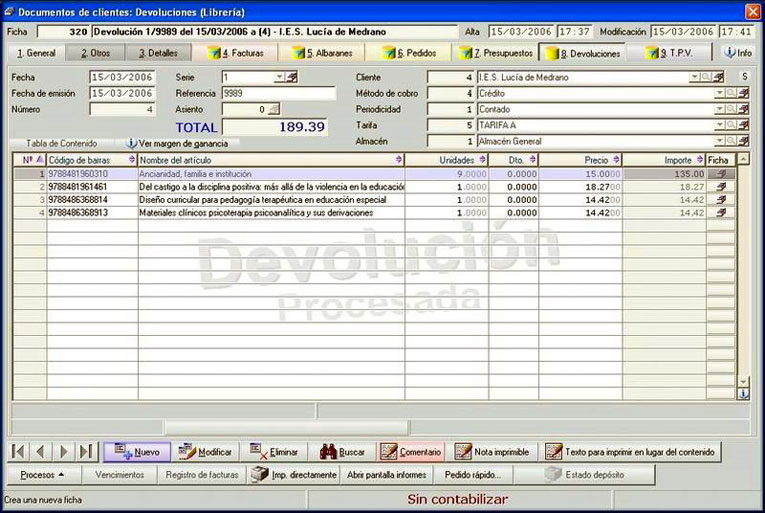Image resolution: width=765 pixels, height=513 pixels.
Task: Click the Buscar binoculars button
Action: click(342, 452)
